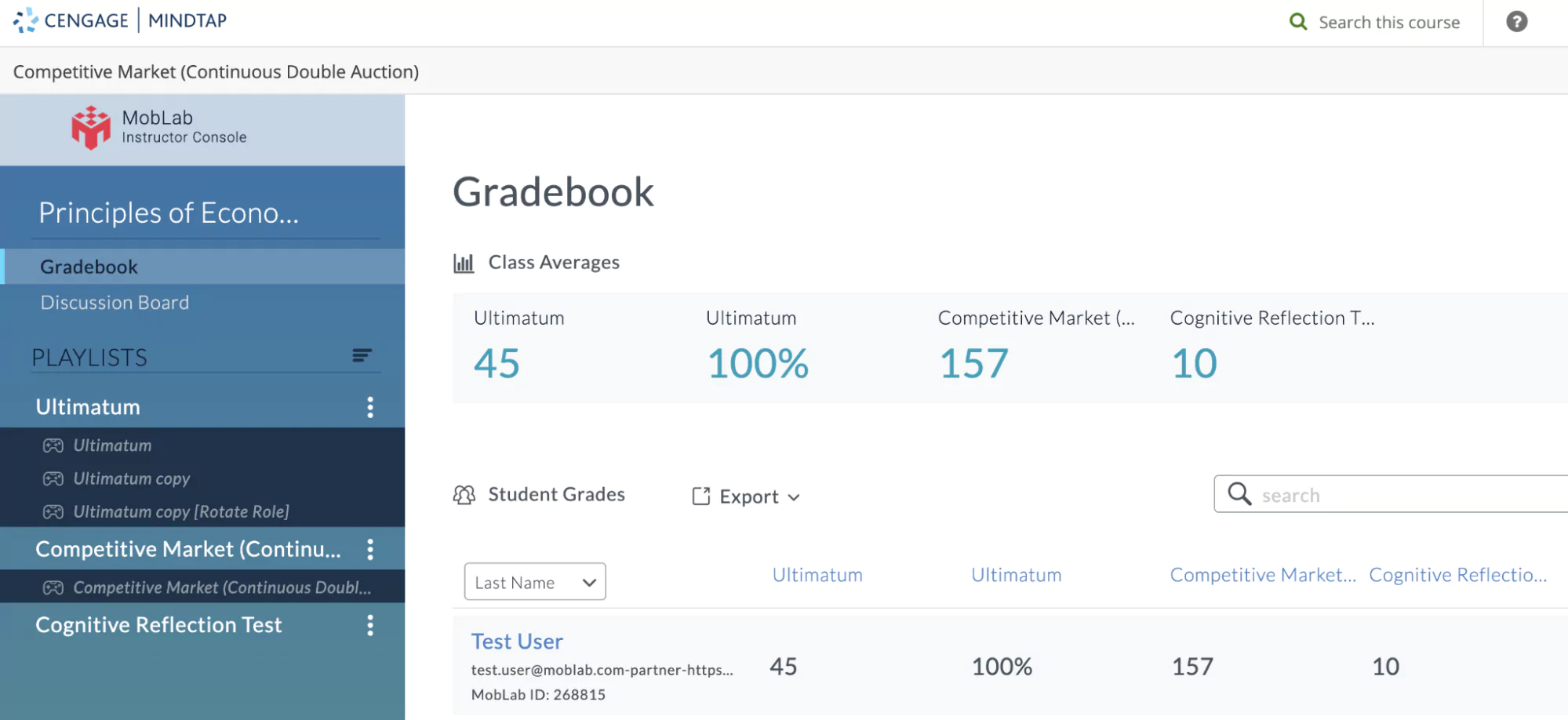The image size is (1568, 720).
Task: Open the kebab menu on Cognitive Reflection Test
Action: [x=369, y=625]
